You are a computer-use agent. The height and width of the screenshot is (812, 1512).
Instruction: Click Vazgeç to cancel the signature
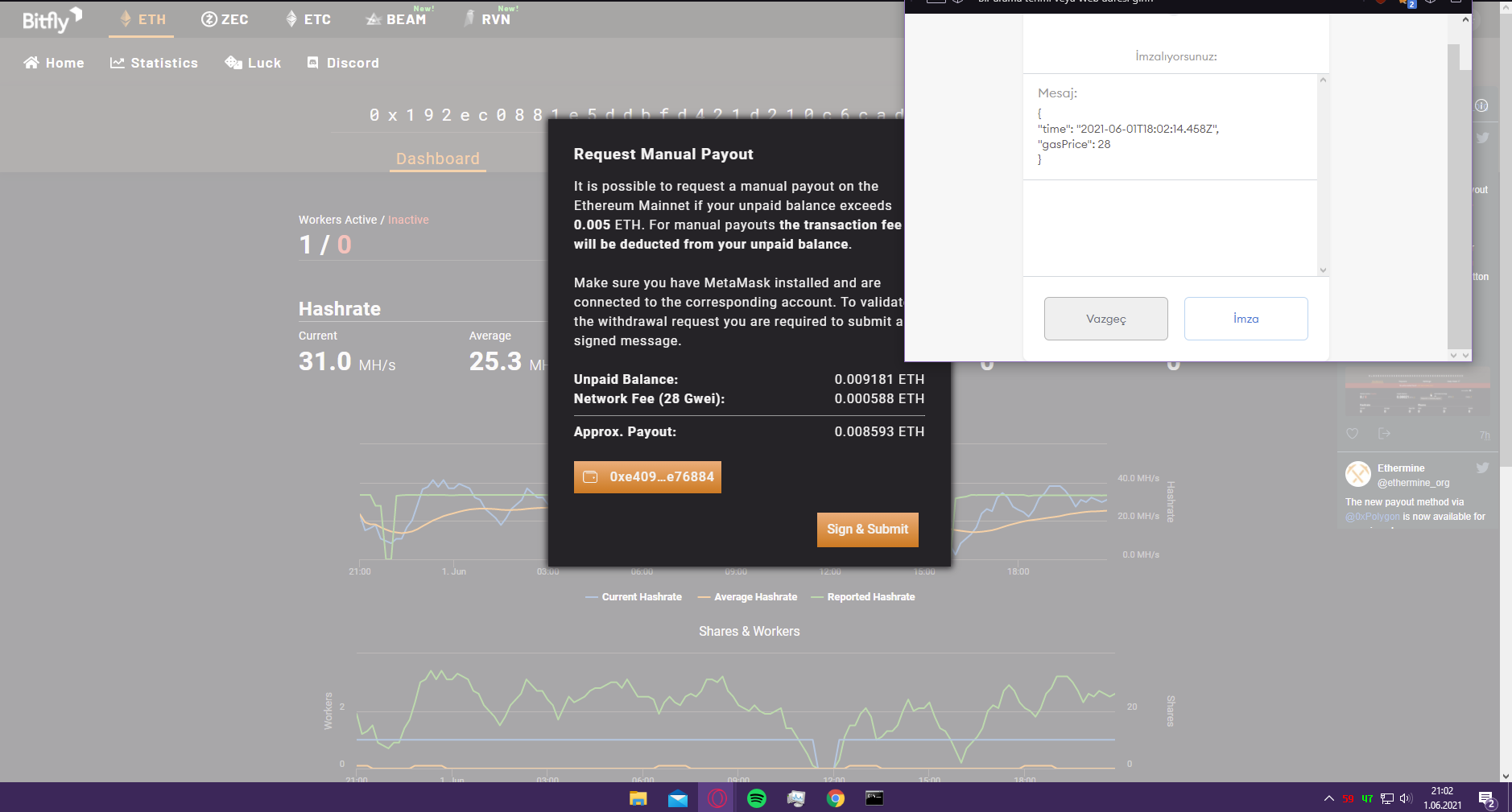pos(1106,319)
